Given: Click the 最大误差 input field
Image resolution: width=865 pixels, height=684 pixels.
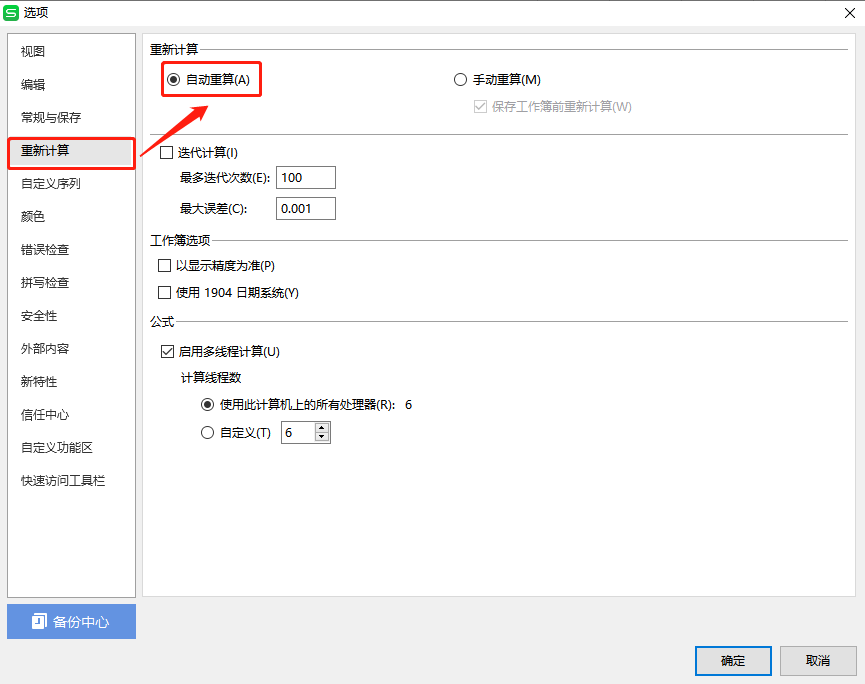Looking at the screenshot, I should pyautogui.click(x=306, y=209).
